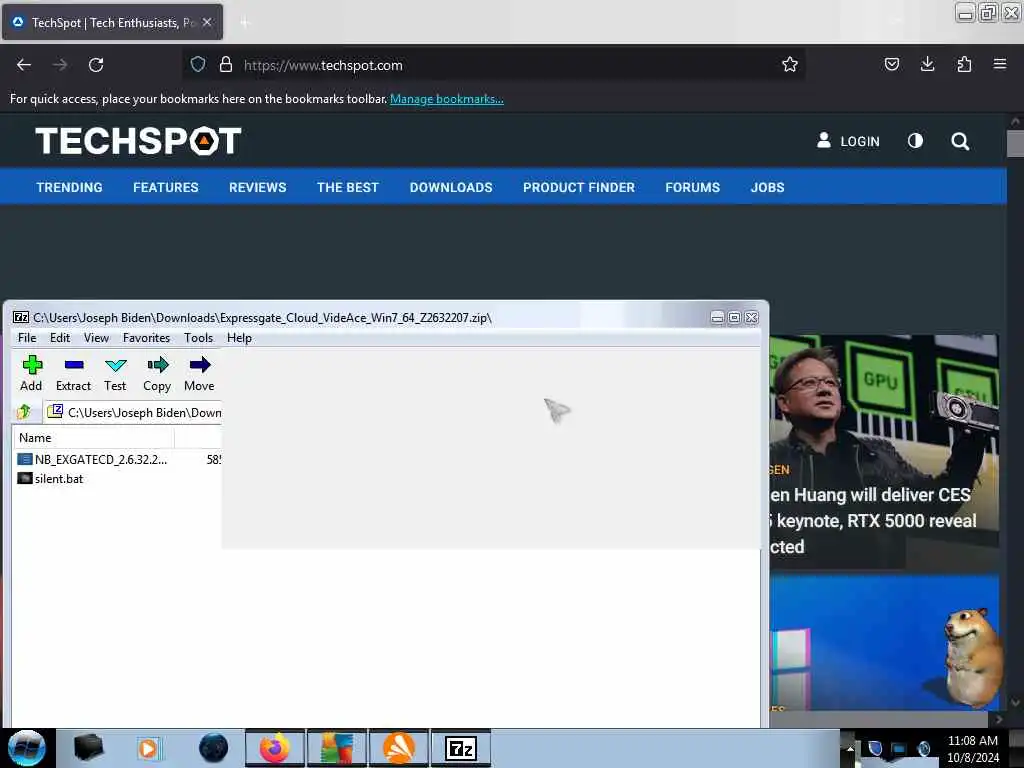The image size is (1024, 768).
Task: Open the 7-Zip Help menu
Action: point(239,338)
